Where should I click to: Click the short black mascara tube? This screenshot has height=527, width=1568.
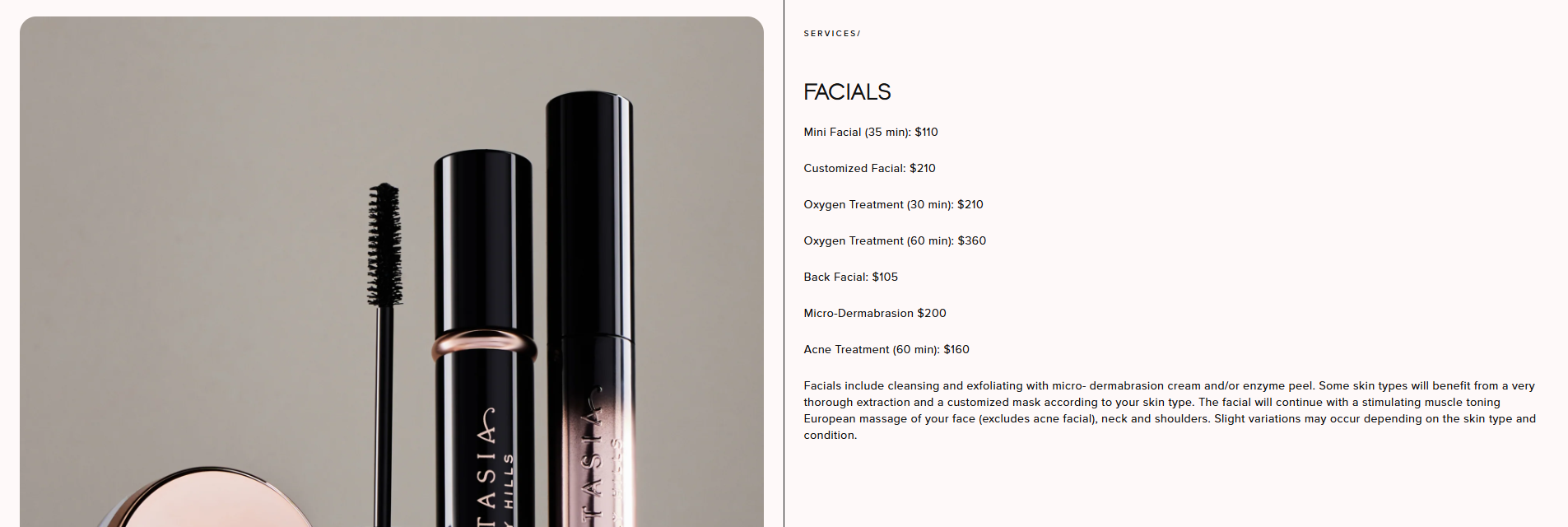pos(484,338)
